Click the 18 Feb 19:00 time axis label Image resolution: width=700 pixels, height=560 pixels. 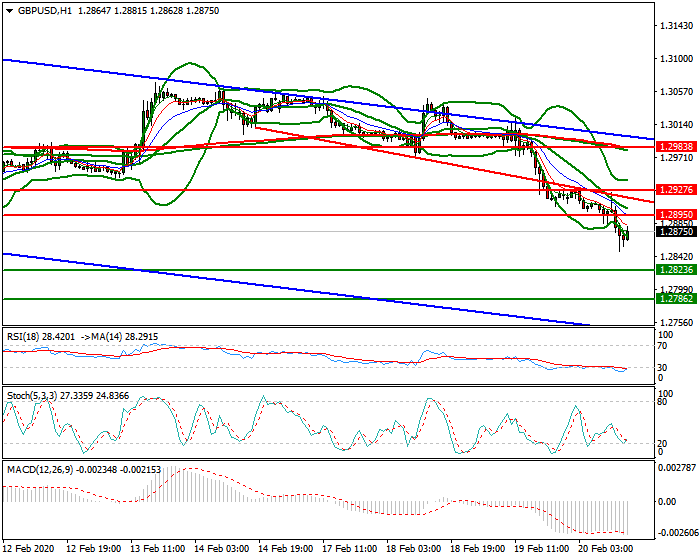click(478, 548)
